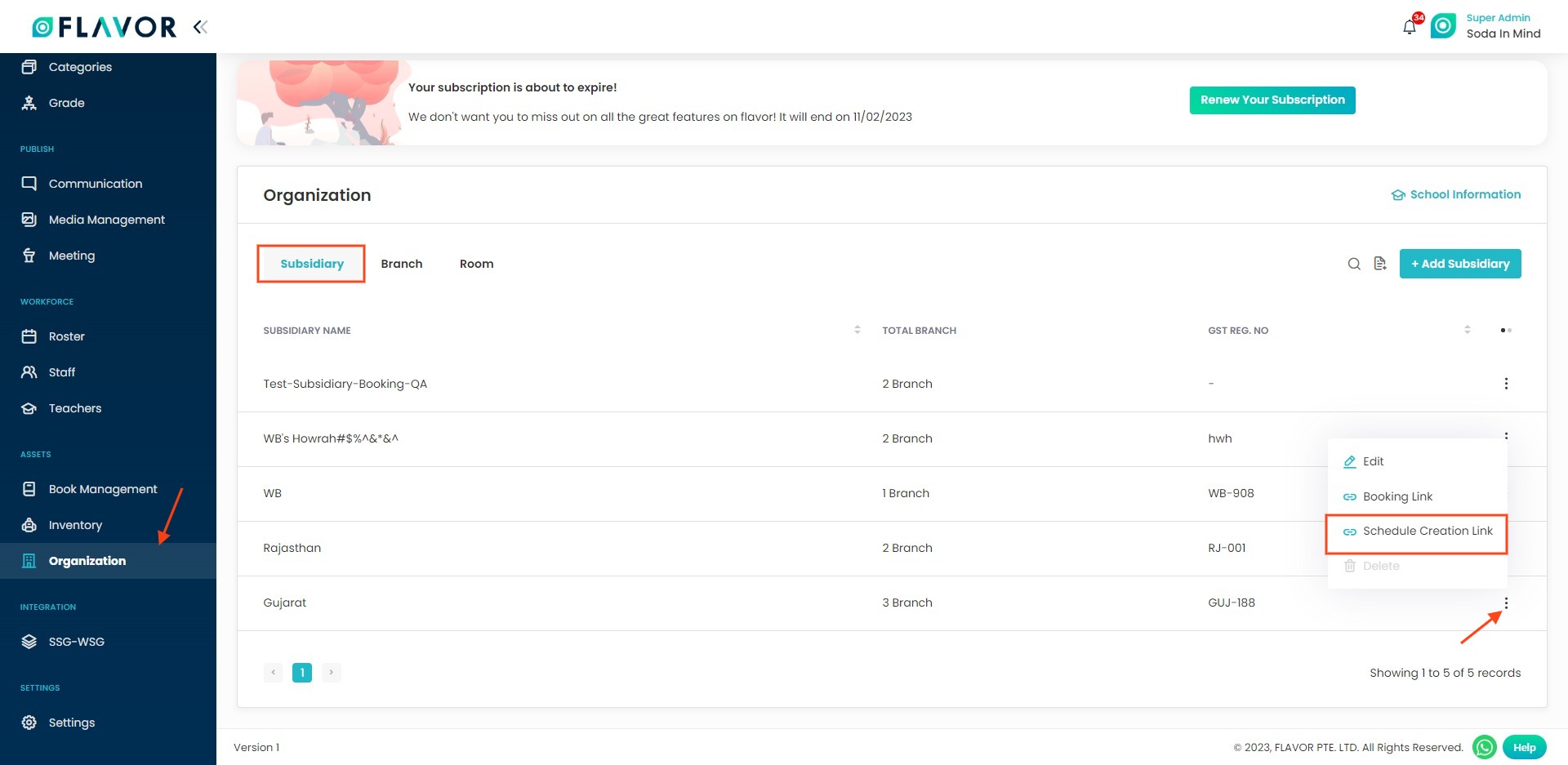
Task: Open Roster in the sidebar
Action: [67, 336]
